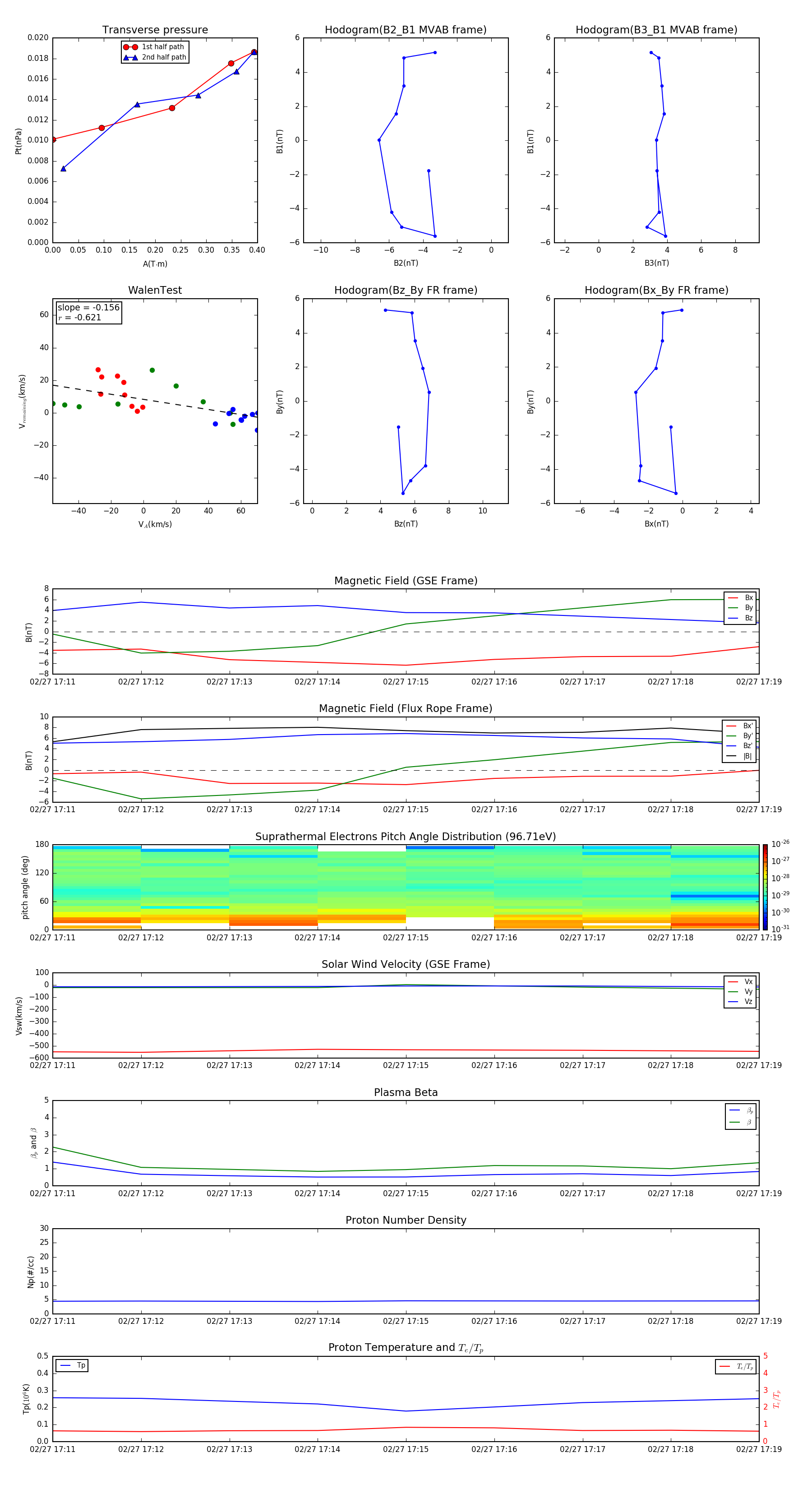Click the 'Pt(nPa)' y-axis label
The height and width of the screenshot is (1489, 812).
[x=18, y=141]
